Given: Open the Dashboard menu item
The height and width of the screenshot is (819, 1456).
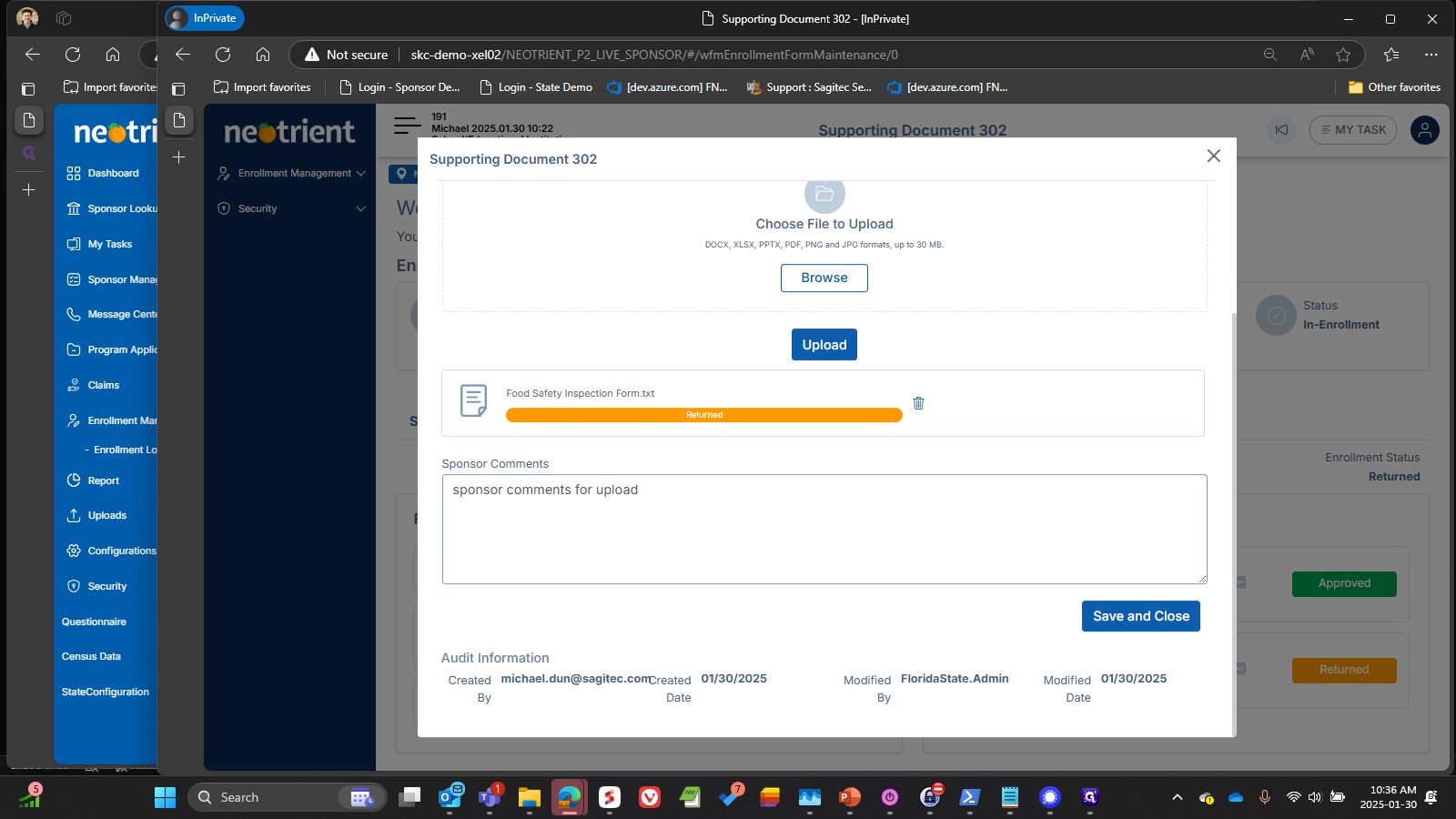Looking at the screenshot, I should [113, 173].
